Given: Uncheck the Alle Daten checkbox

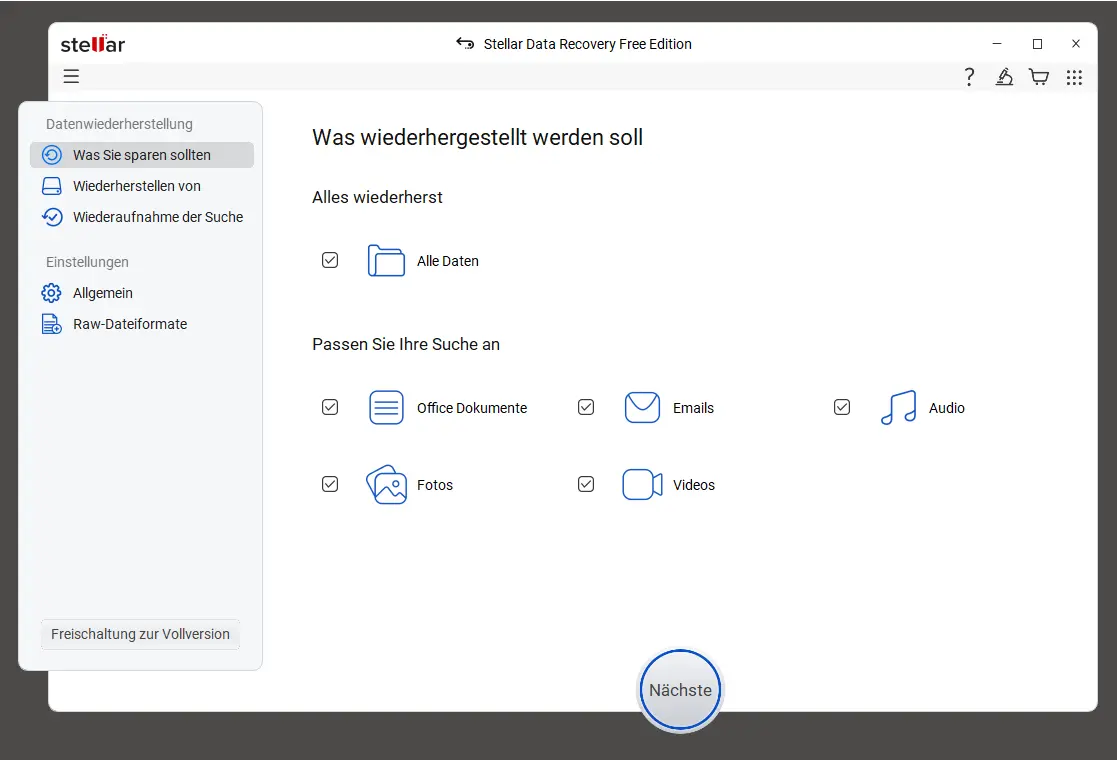Looking at the screenshot, I should pos(330,260).
